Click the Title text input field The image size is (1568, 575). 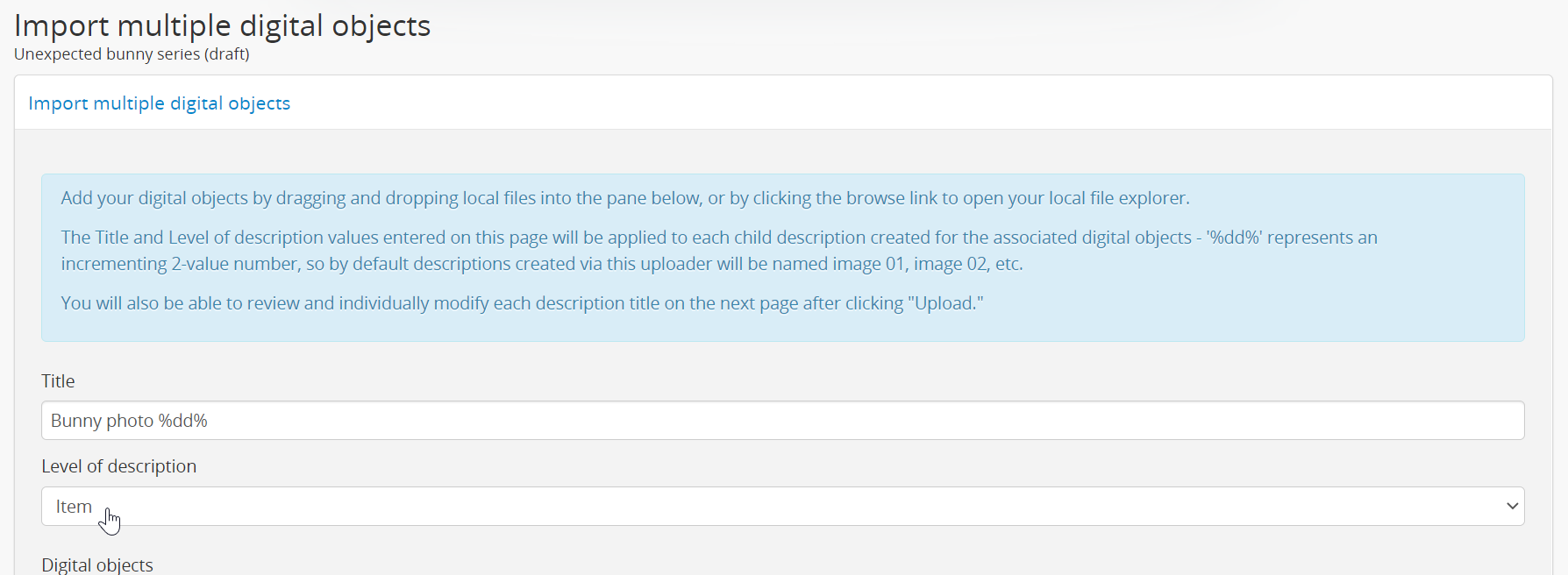coord(782,421)
